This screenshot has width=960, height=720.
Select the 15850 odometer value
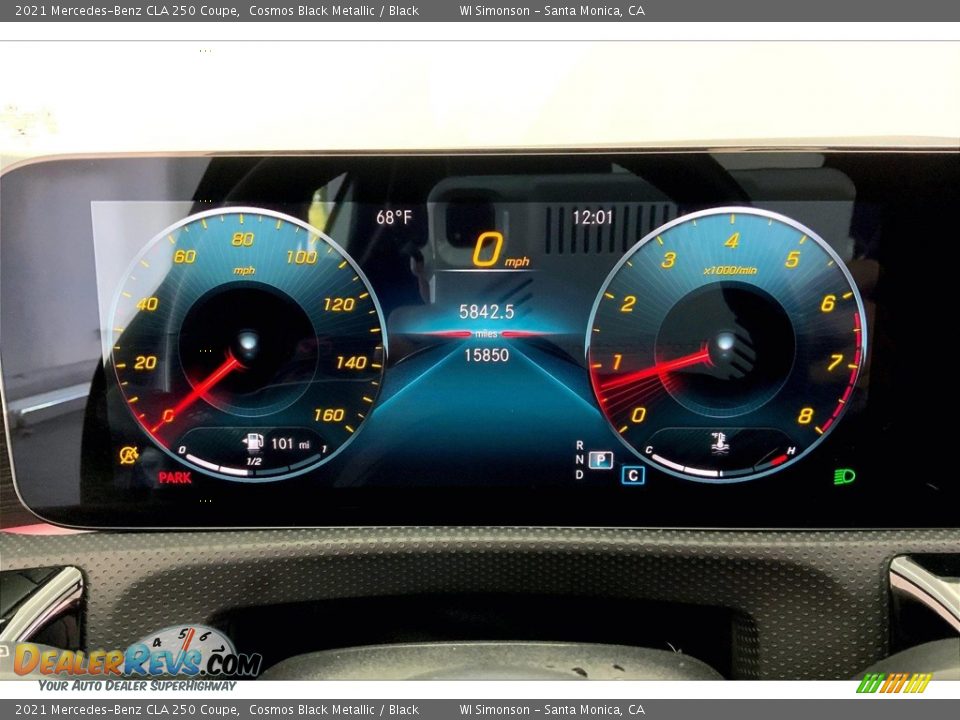coord(486,355)
